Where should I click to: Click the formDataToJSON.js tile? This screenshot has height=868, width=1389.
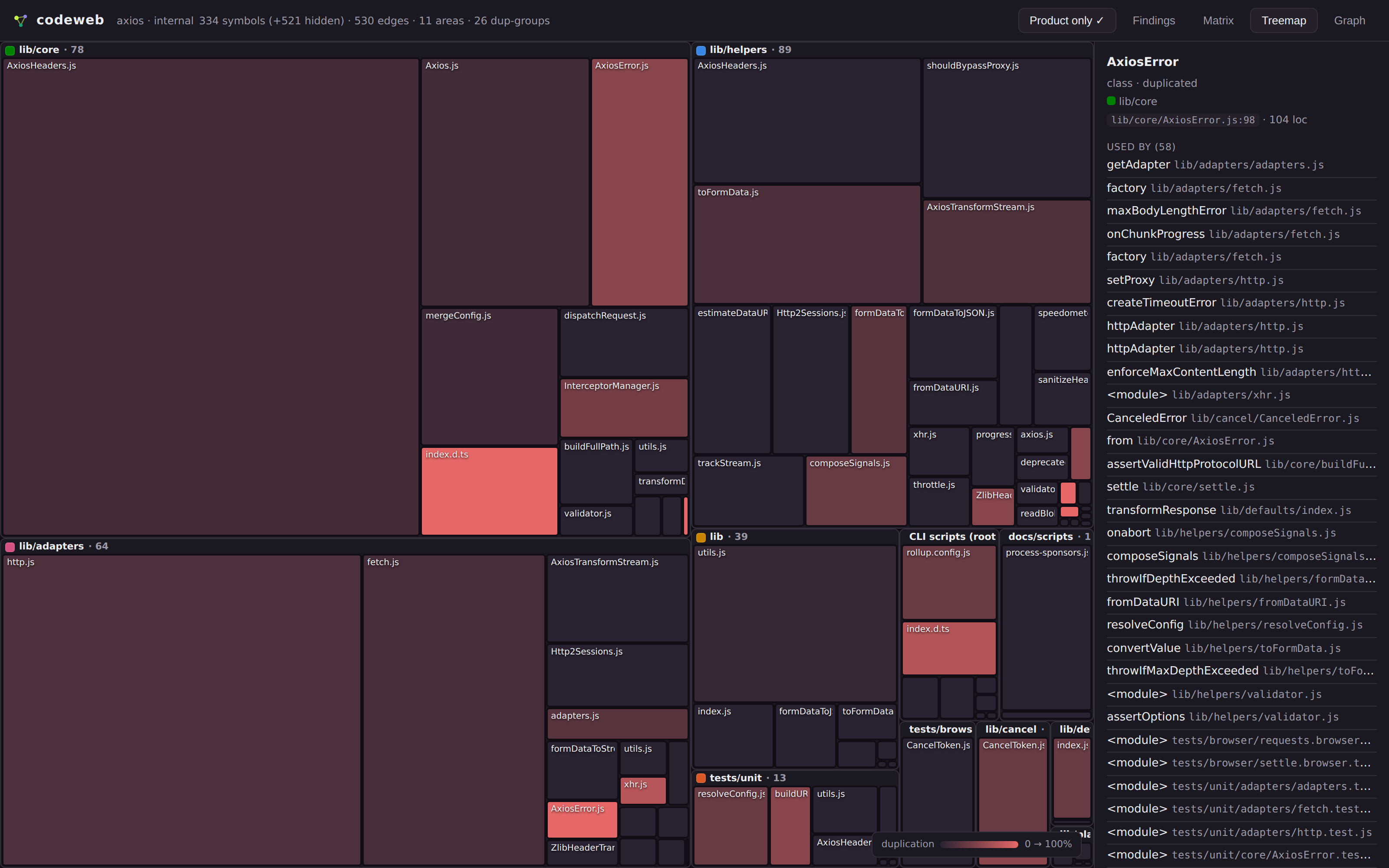(953, 342)
